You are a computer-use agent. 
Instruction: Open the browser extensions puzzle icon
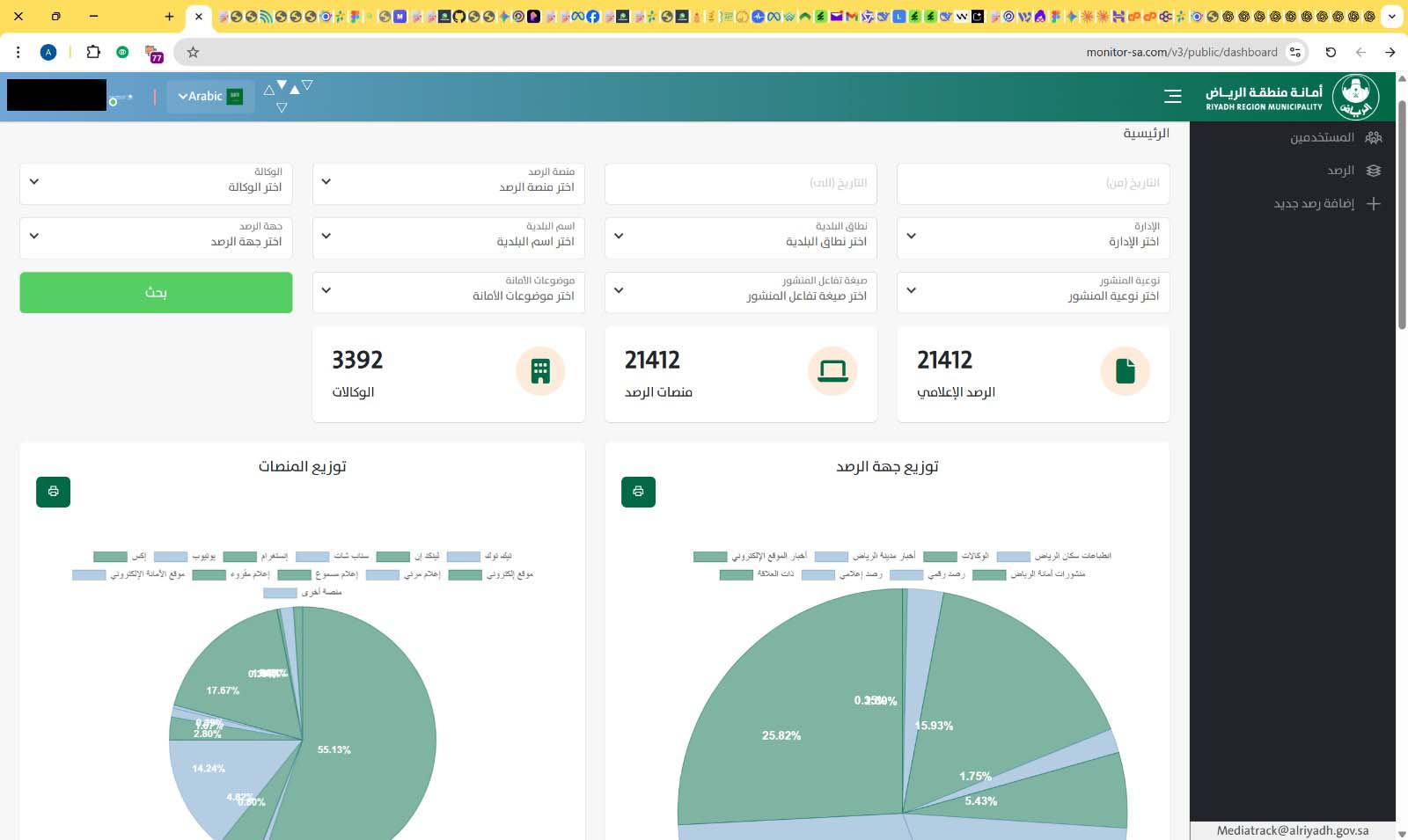pyautogui.click(x=93, y=52)
